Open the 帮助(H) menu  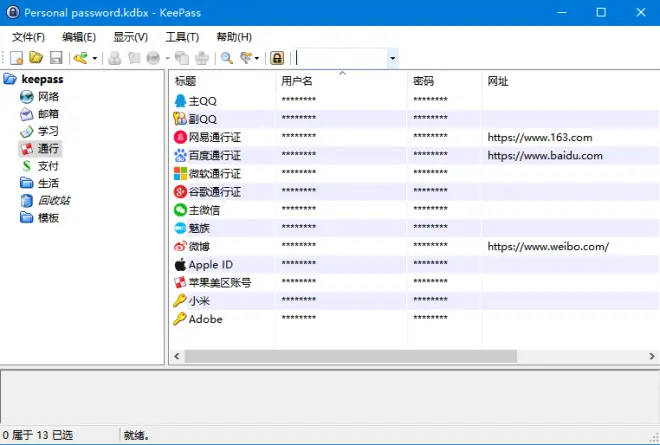[234, 37]
